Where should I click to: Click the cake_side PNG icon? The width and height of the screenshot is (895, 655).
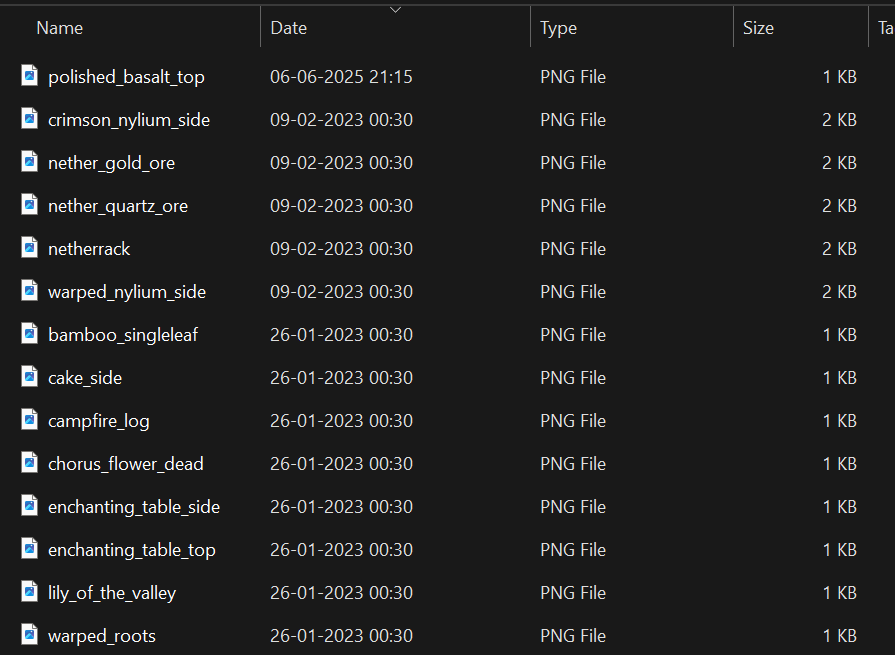point(30,376)
